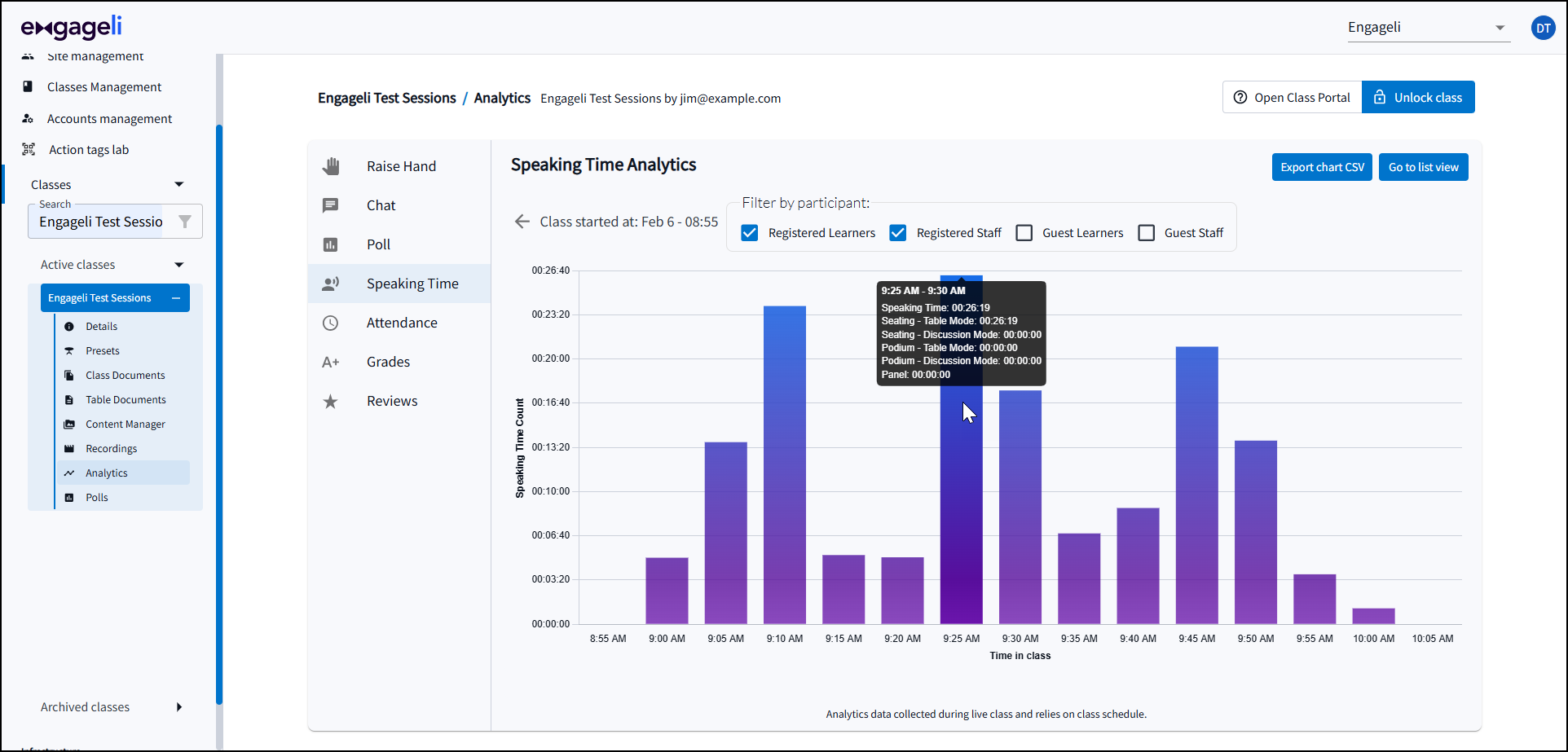Screen dimensions: 1568x752
Task: Click the Table Documents file icon
Action: (69, 399)
